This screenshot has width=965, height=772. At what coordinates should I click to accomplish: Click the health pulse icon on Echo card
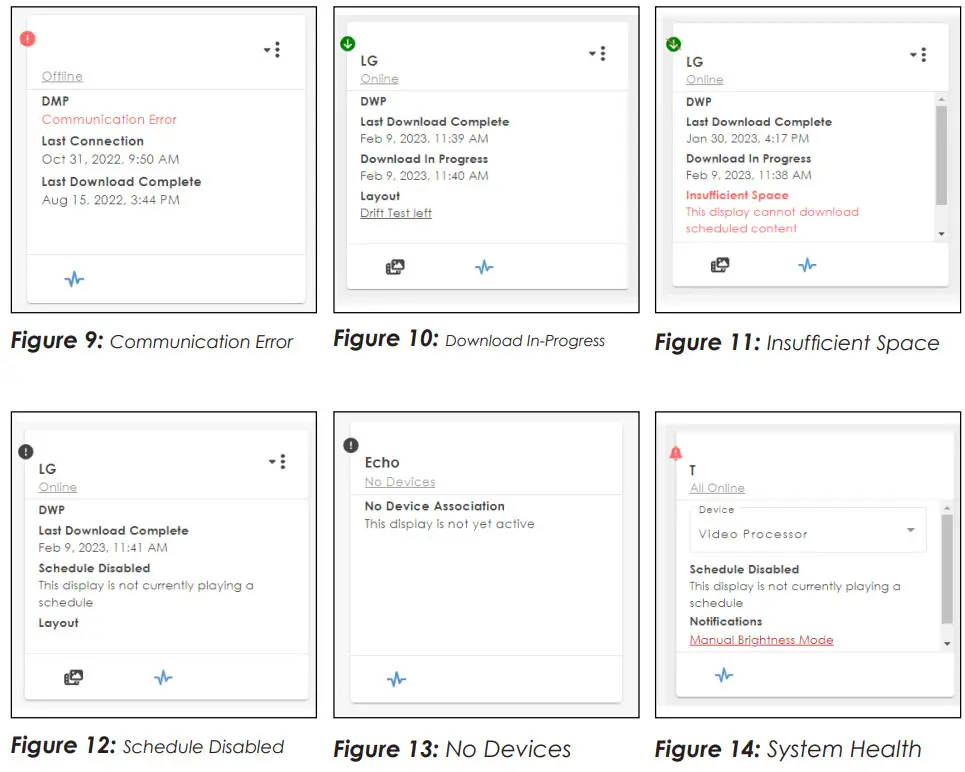(x=396, y=679)
